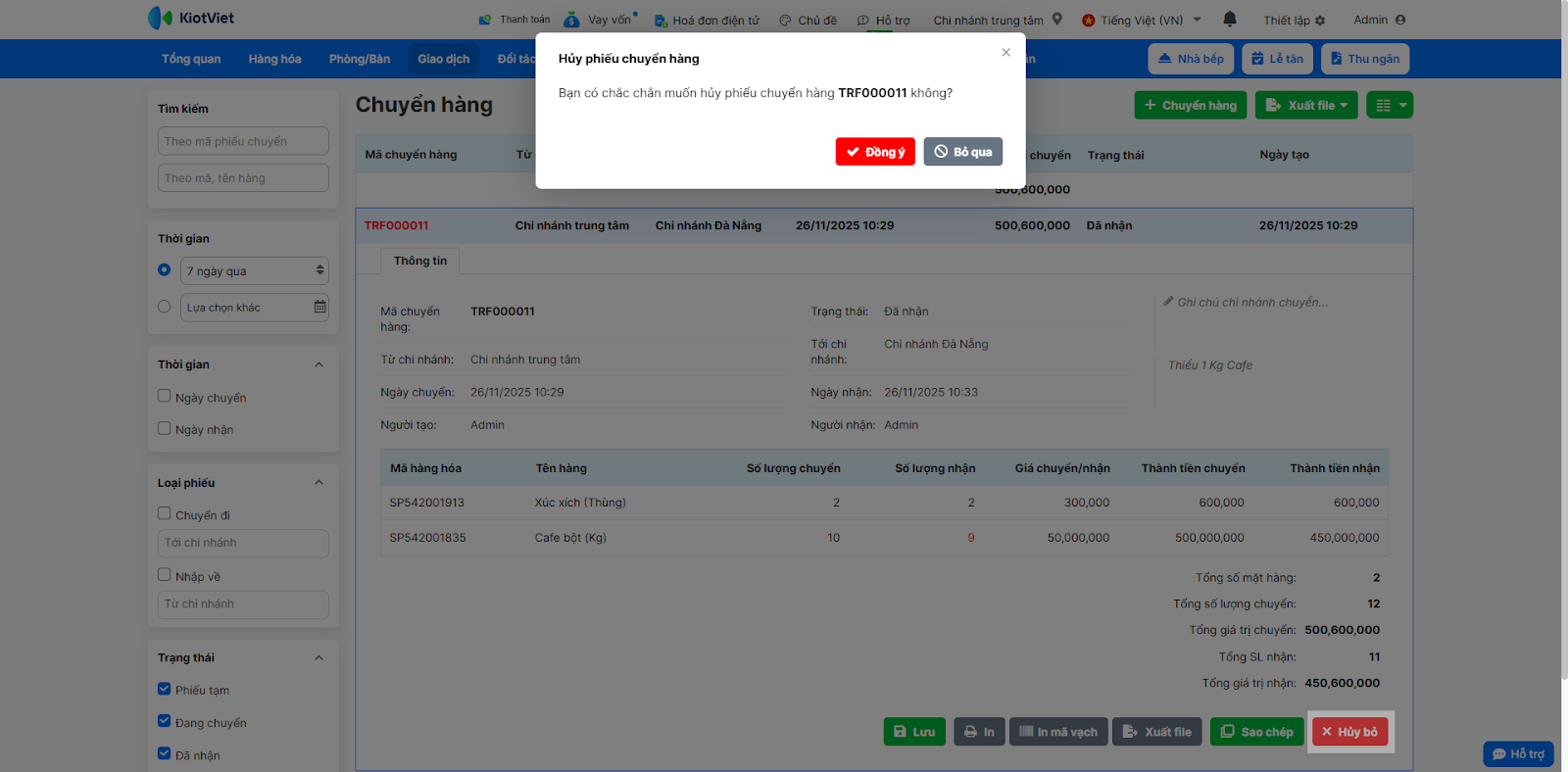Open Lễ tân reception screen
This screenshot has width=1568, height=772.
[1277, 59]
